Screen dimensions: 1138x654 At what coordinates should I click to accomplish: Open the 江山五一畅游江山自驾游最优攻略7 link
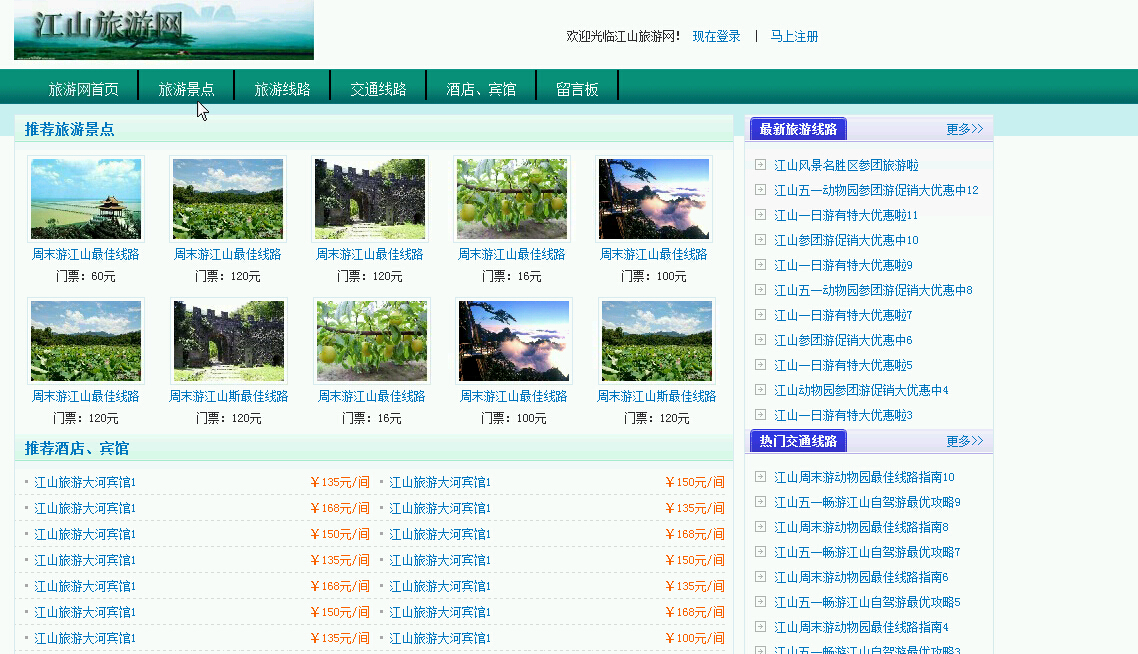tap(867, 552)
